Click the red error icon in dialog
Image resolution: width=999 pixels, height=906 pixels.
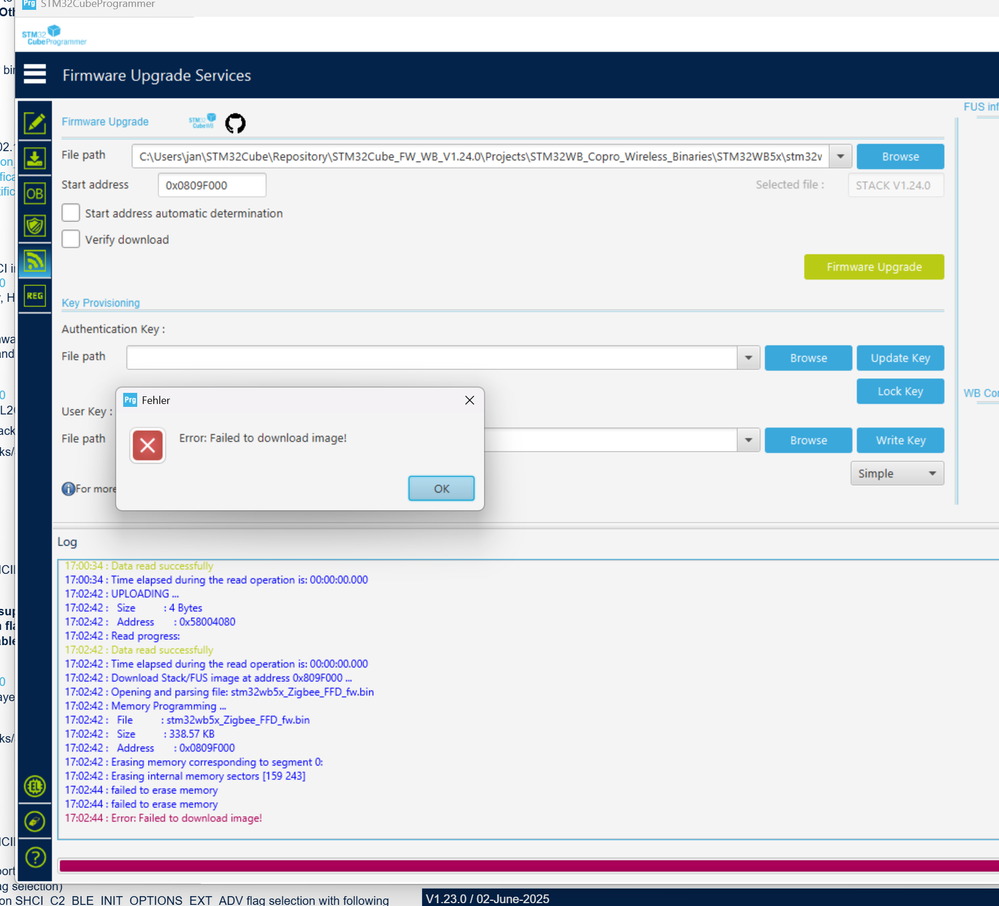click(148, 445)
